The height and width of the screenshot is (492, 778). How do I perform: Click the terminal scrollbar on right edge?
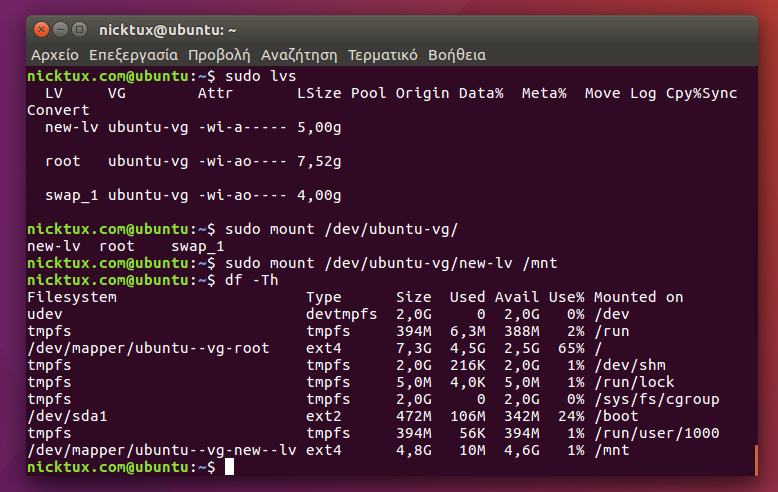click(755, 460)
